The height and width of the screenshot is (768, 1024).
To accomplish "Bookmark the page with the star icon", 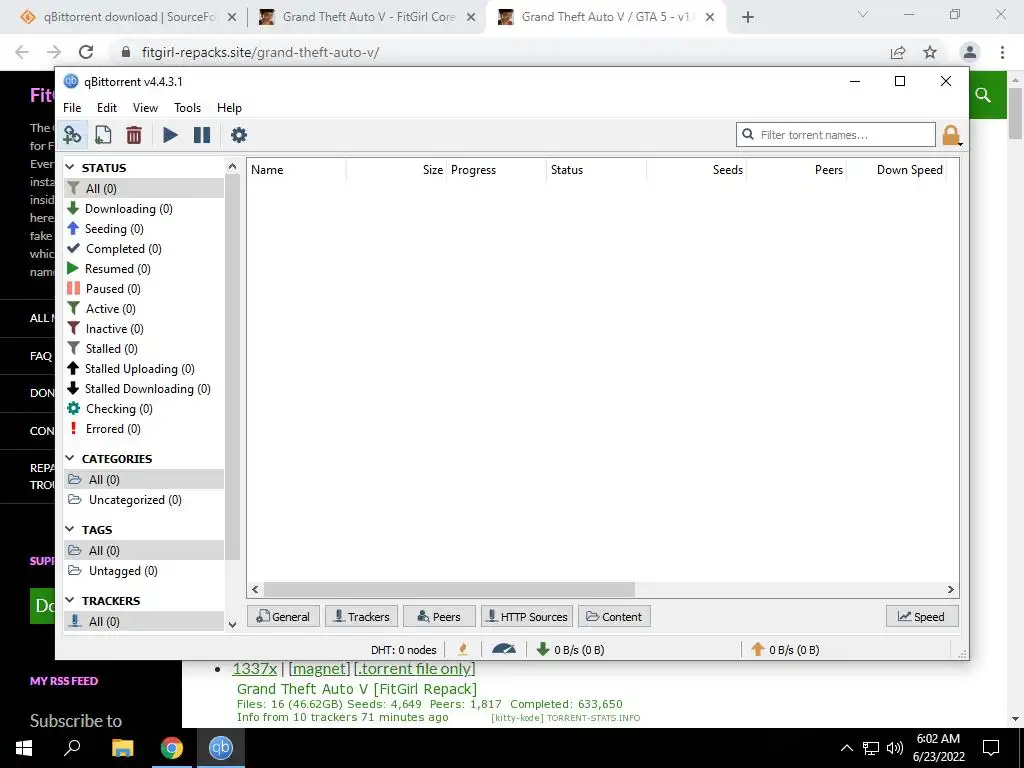I will coord(930,52).
